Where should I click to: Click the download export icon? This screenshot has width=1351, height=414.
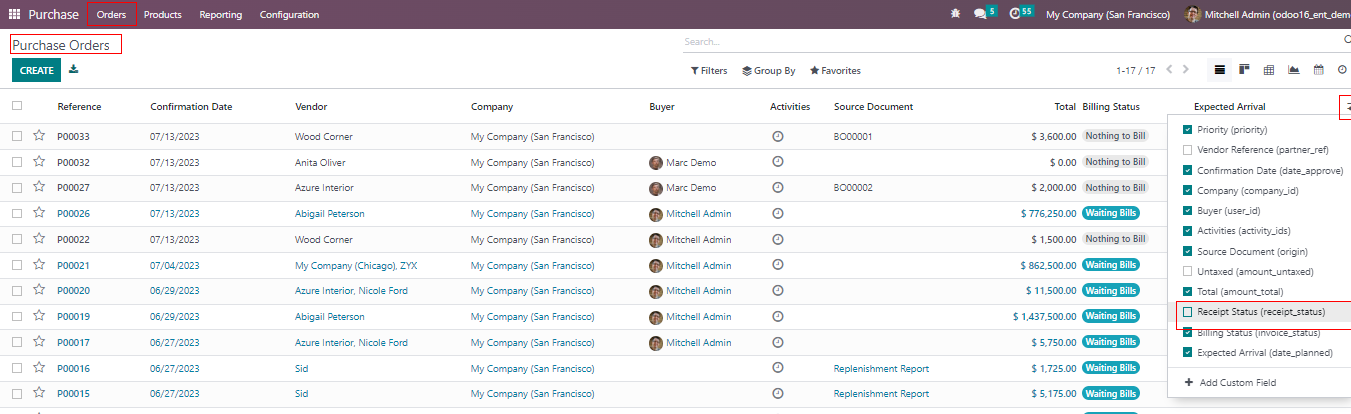pos(74,70)
